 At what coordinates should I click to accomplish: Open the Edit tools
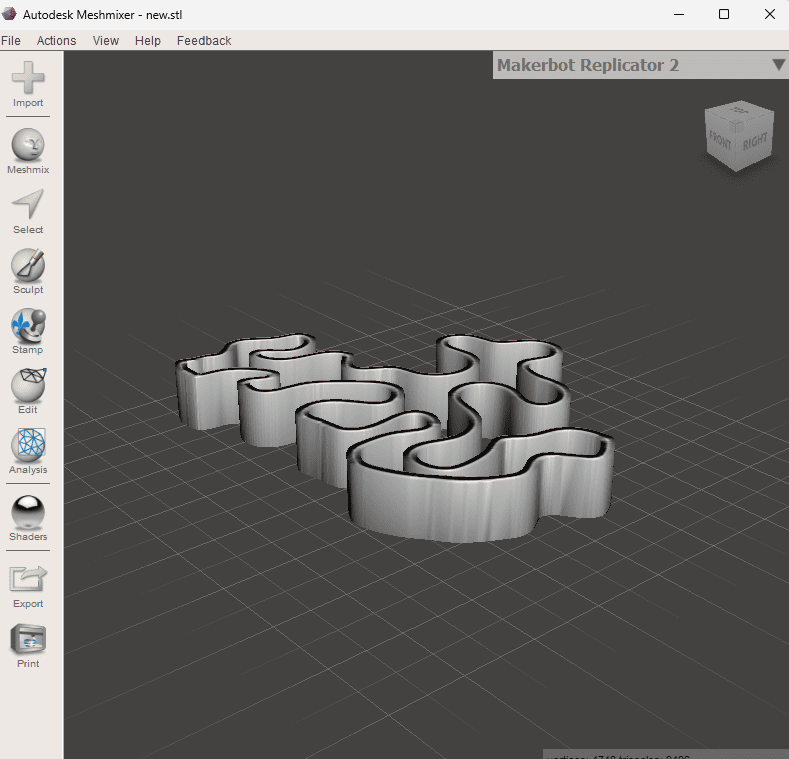pyautogui.click(x=28, y=391)
